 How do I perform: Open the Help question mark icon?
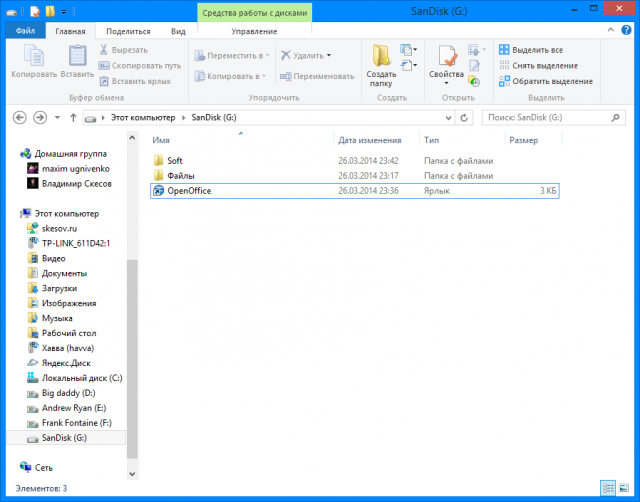tap(626, 30)
